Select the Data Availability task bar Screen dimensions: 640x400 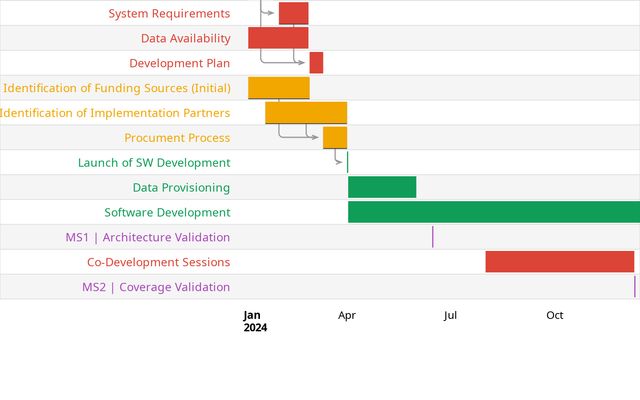pyautogui.click(x=278, y=38)
